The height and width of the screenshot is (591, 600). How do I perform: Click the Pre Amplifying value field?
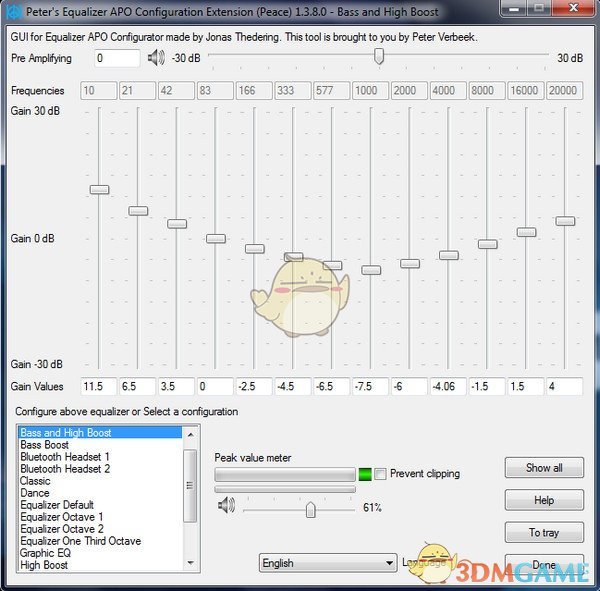(117, 58)
